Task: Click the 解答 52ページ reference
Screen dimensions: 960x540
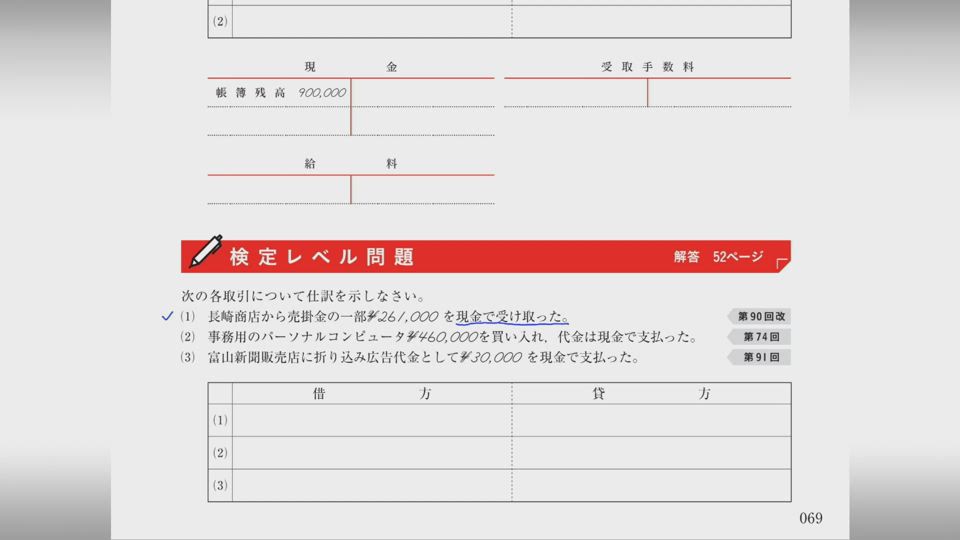Action: tap(717, 257)
